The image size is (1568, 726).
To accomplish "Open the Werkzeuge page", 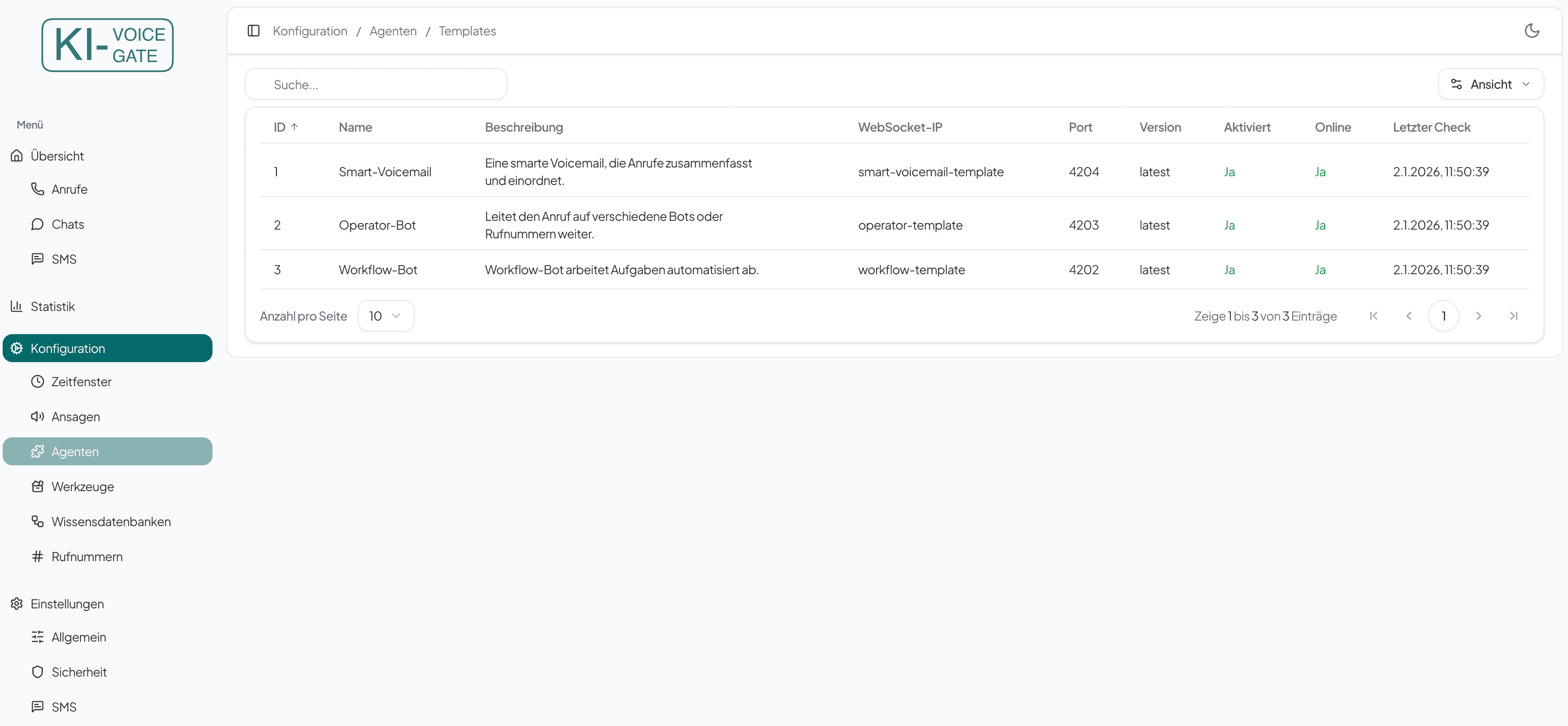I will (x=82, y=487).
